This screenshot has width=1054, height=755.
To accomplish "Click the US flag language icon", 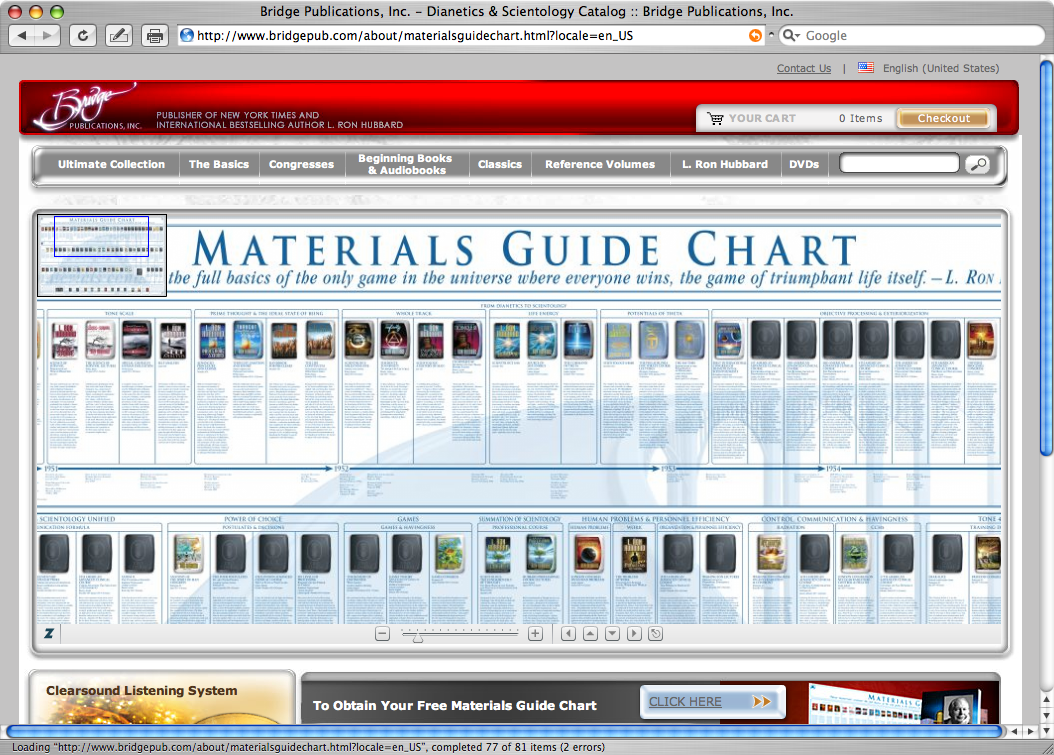I will point(866,68).
